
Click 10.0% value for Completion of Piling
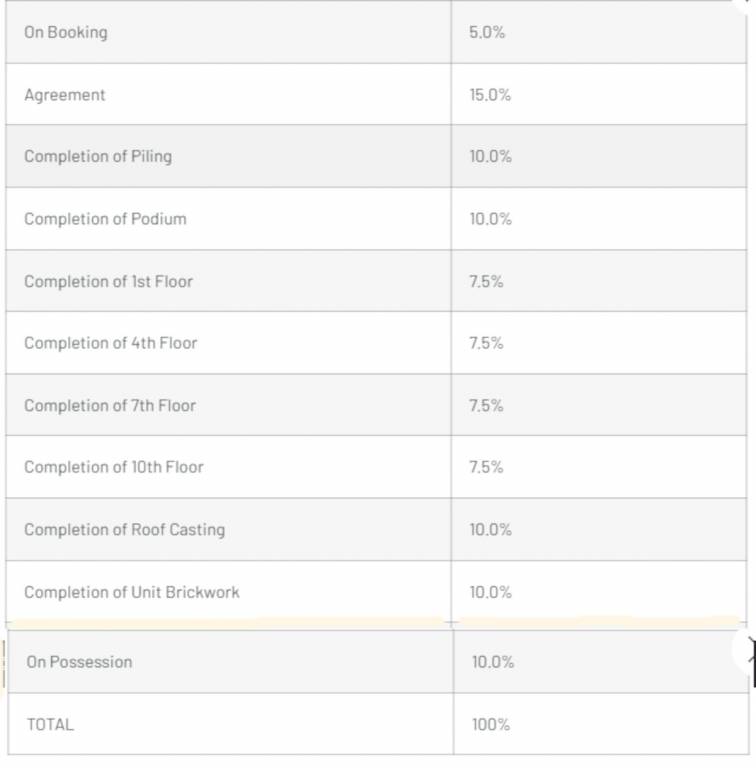[490, 156]
